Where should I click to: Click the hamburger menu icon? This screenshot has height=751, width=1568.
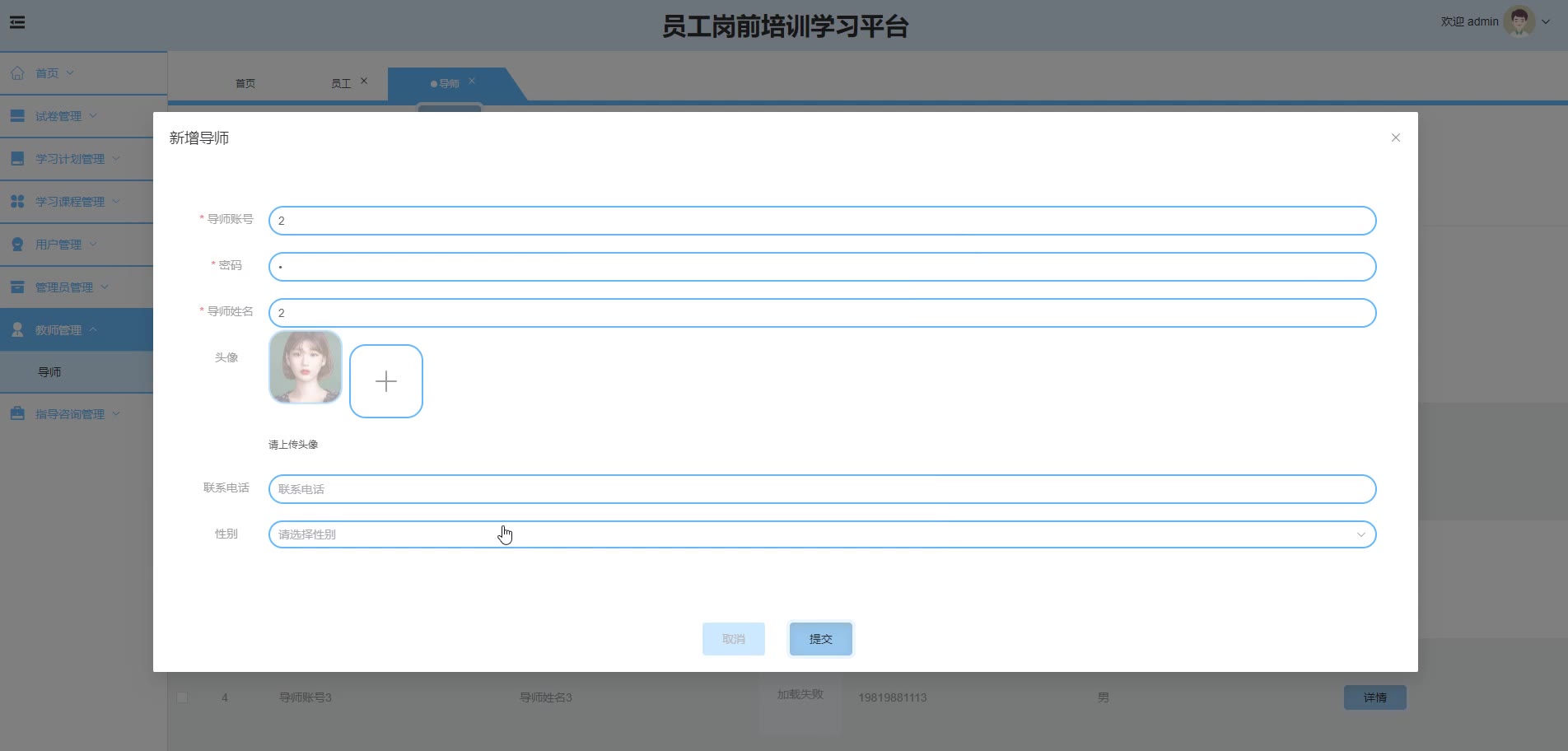17,22
